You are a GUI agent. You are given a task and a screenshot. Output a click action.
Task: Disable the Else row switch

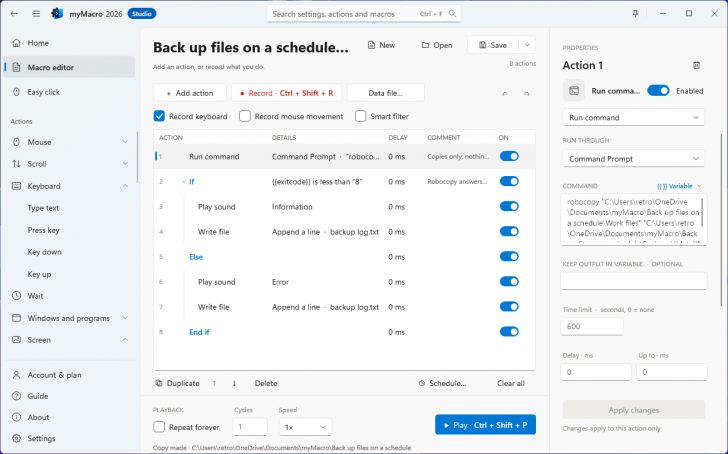click(509, 257)
